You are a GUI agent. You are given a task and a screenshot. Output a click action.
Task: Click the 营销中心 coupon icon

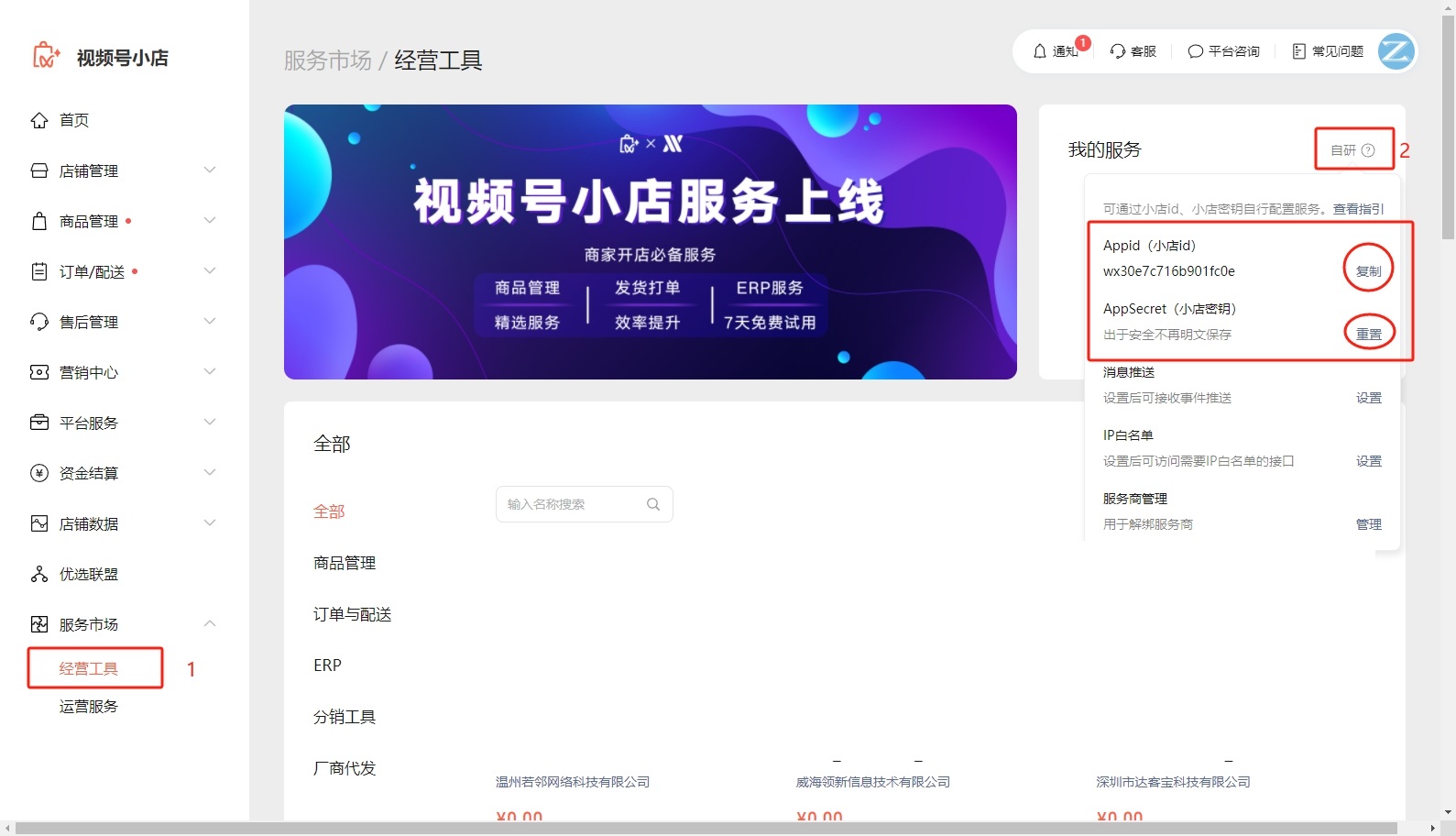coord(39,372)
